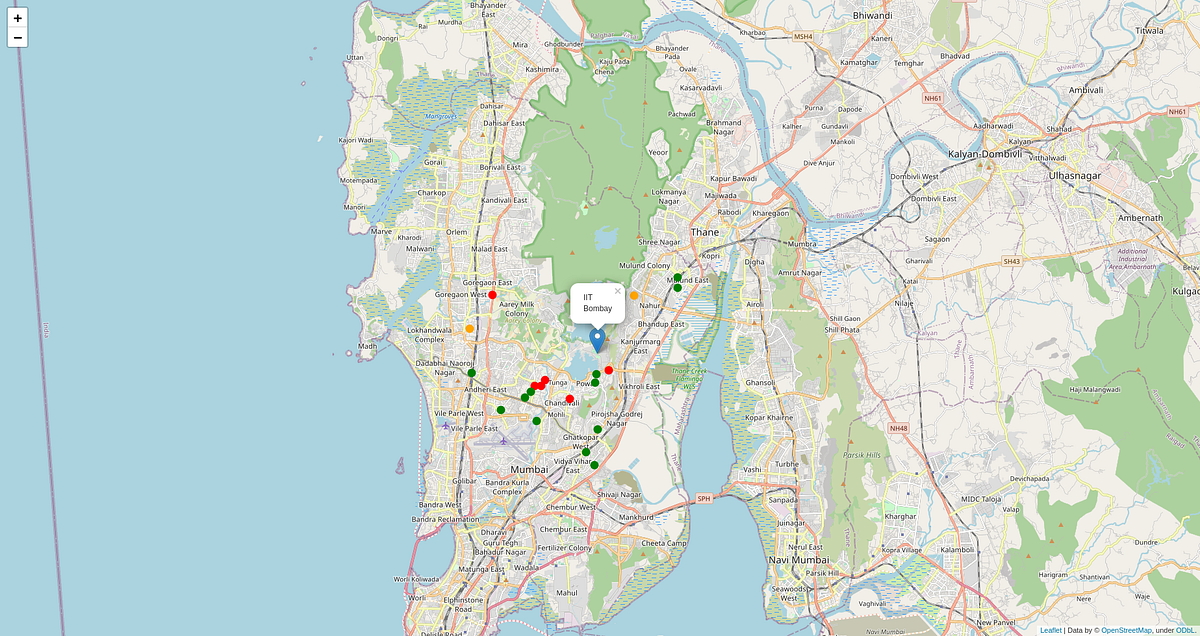Click the orange marker near Lokhandwala Complex
Viewport: 1200px width, 636px height.
(469, 329)
